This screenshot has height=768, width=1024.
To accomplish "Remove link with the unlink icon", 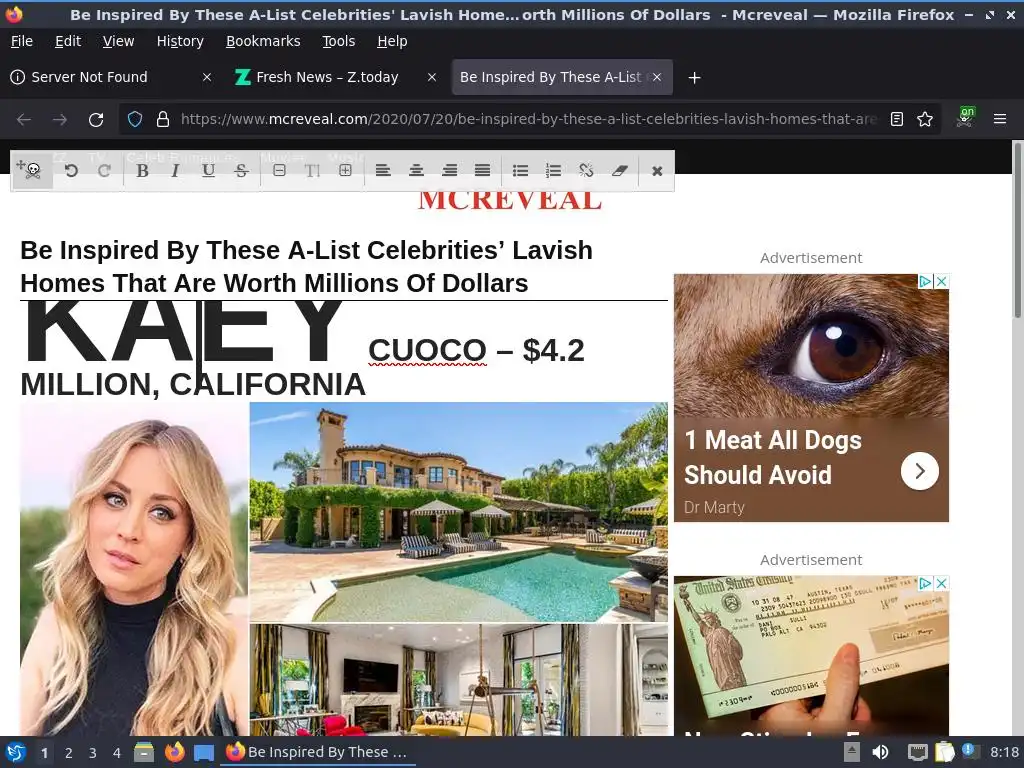I will point(586,170).
